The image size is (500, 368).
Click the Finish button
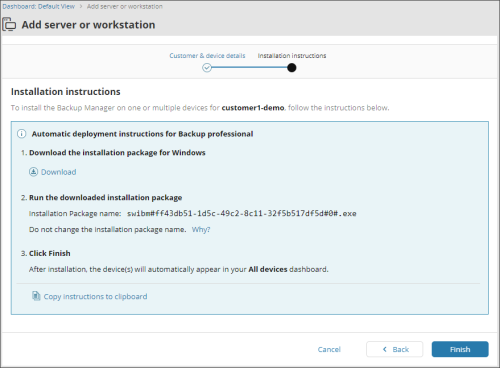click(x=460, y=349)
